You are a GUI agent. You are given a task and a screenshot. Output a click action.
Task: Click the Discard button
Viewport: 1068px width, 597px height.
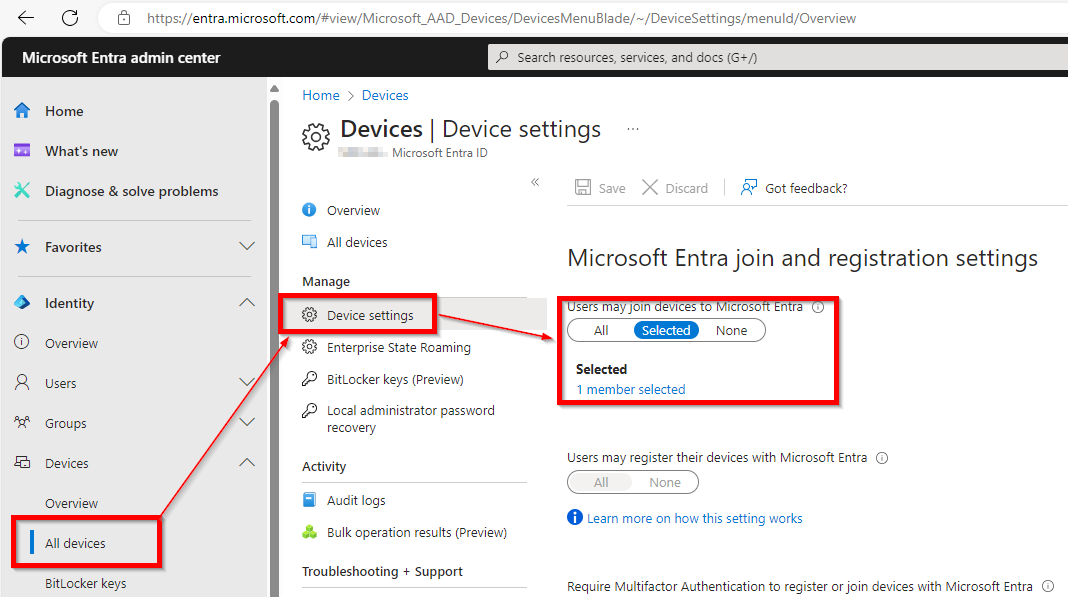(675, 188)
